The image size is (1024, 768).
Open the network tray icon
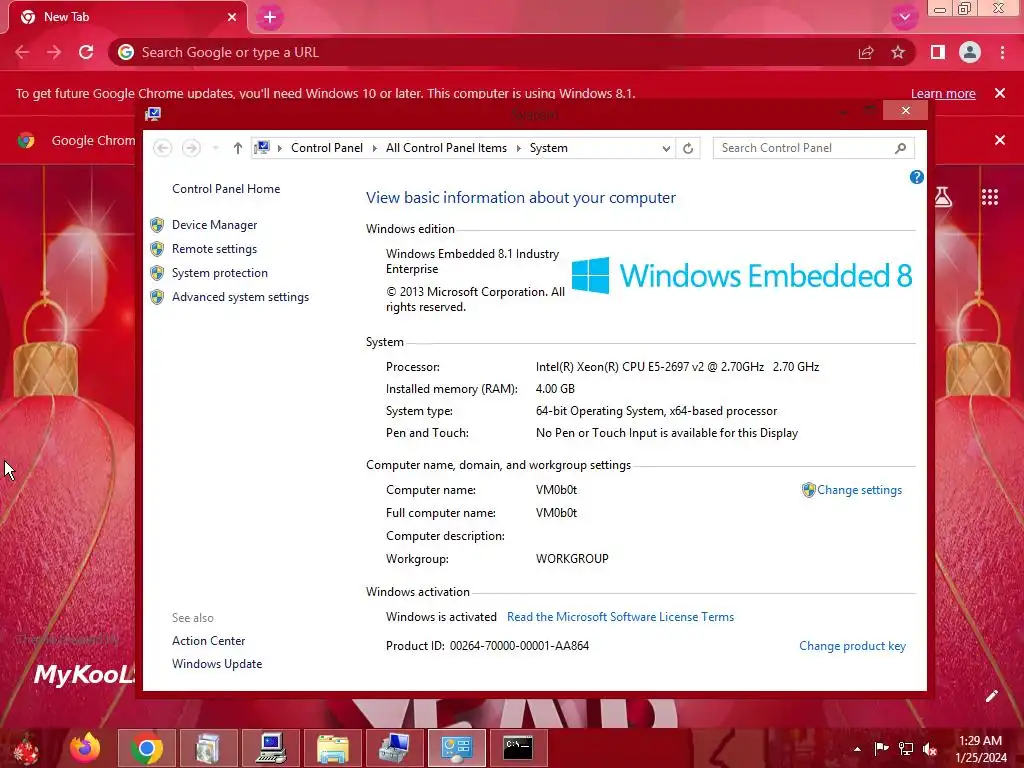click(x=906, y=749)
